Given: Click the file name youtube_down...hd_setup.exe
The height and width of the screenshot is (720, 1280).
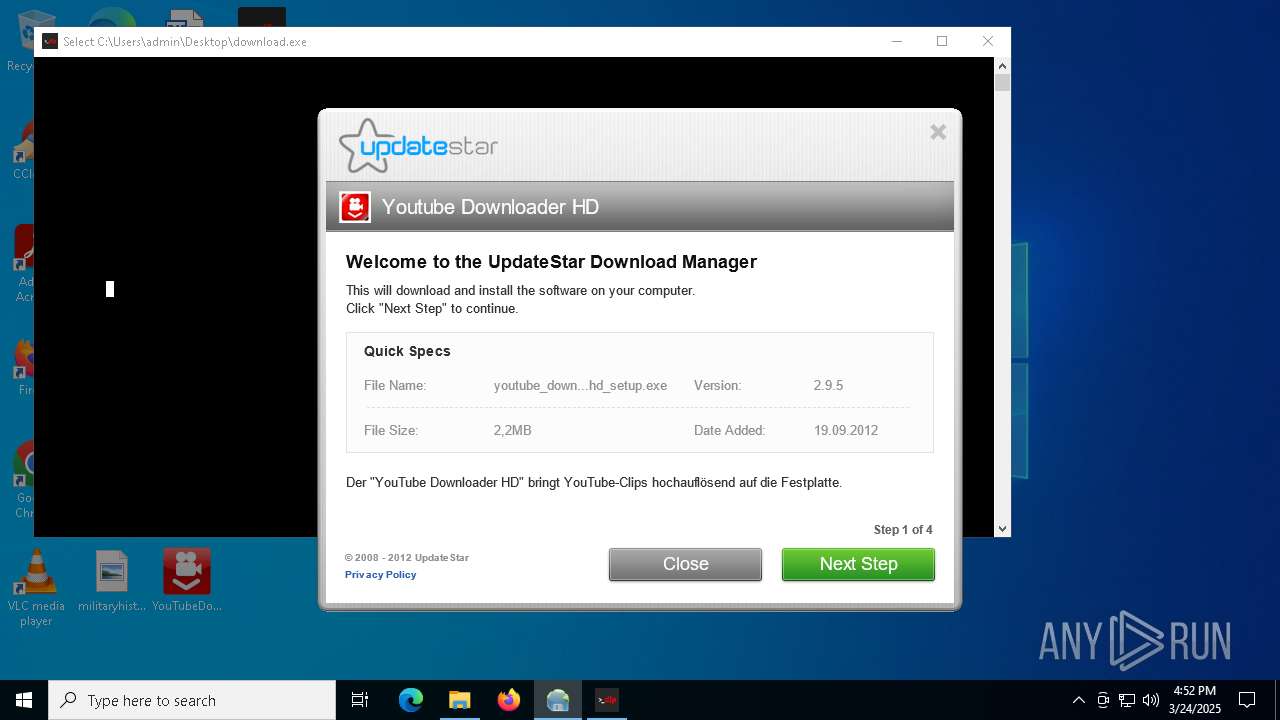Looking at the screenshot, I should click(580, 385).
